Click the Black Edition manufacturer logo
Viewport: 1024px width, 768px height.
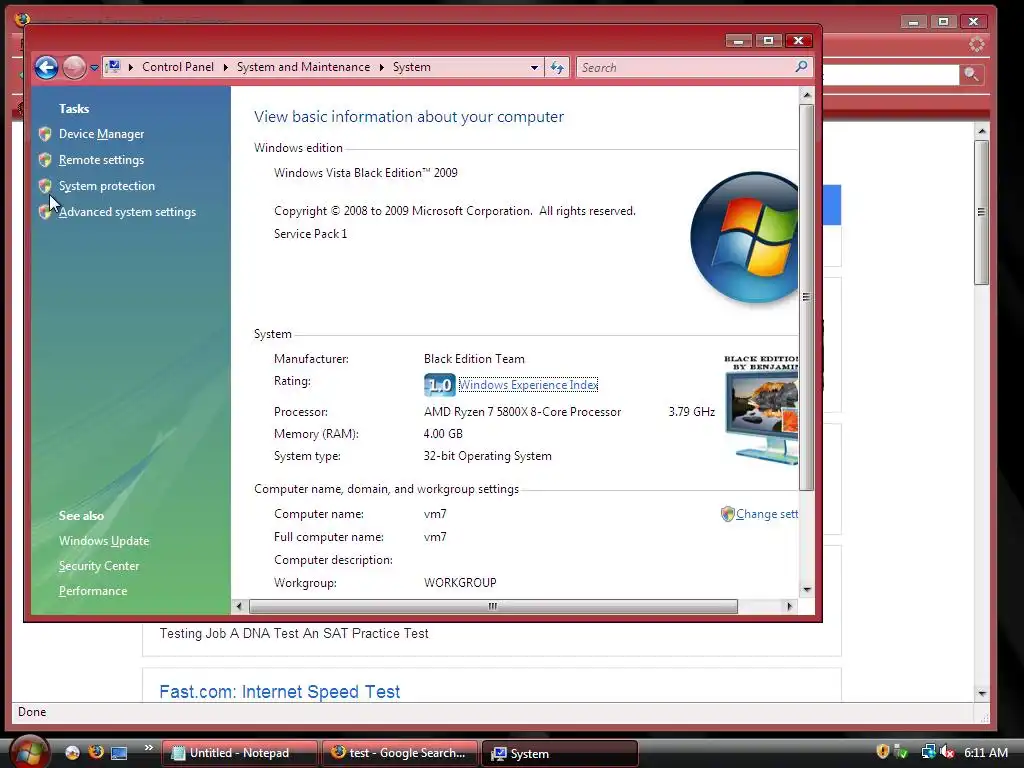(x=761, y=409)
